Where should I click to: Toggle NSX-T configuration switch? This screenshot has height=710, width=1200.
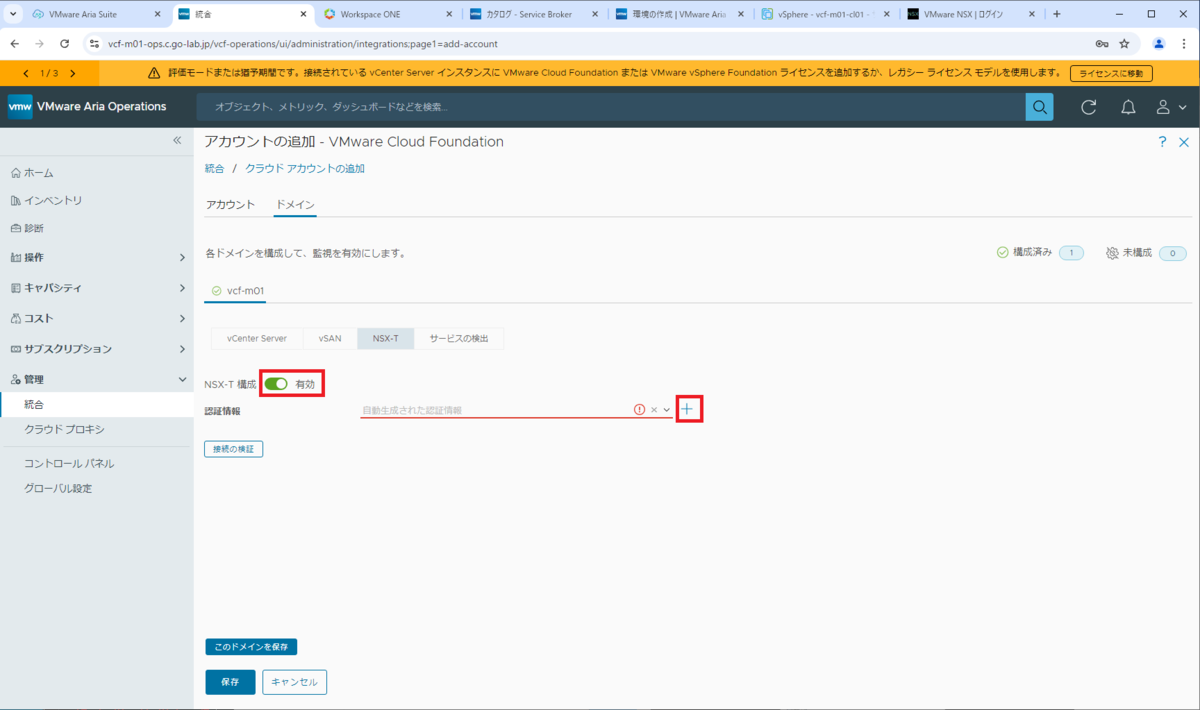tap(276, 384)
